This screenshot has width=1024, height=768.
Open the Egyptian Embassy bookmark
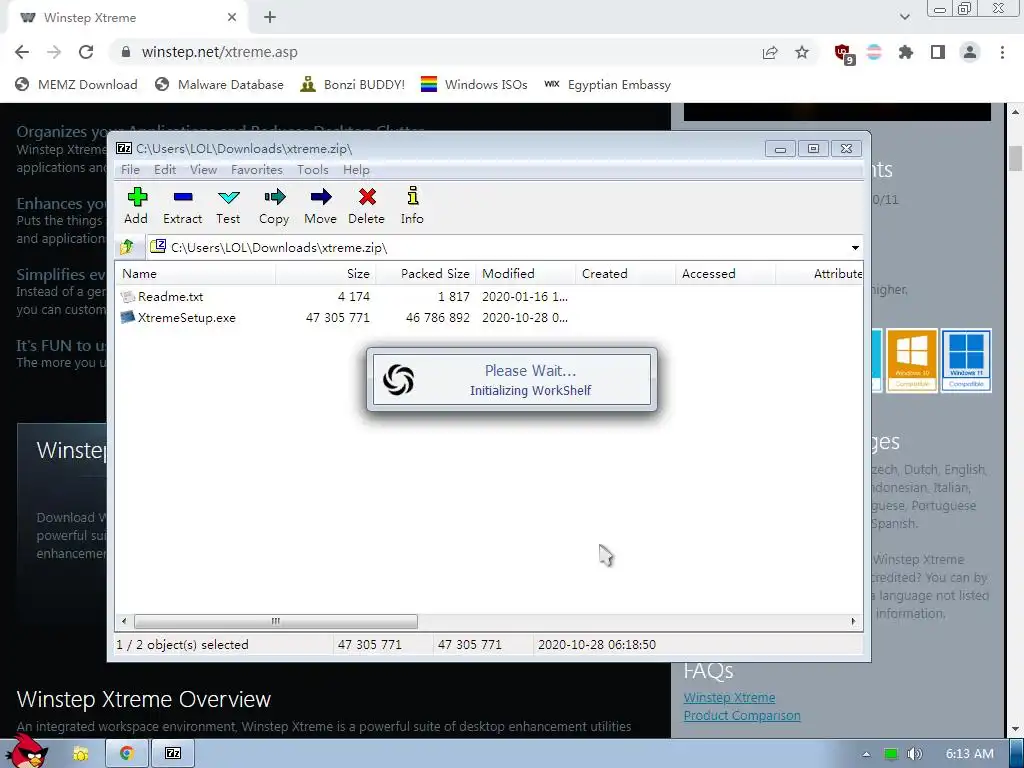607,85
